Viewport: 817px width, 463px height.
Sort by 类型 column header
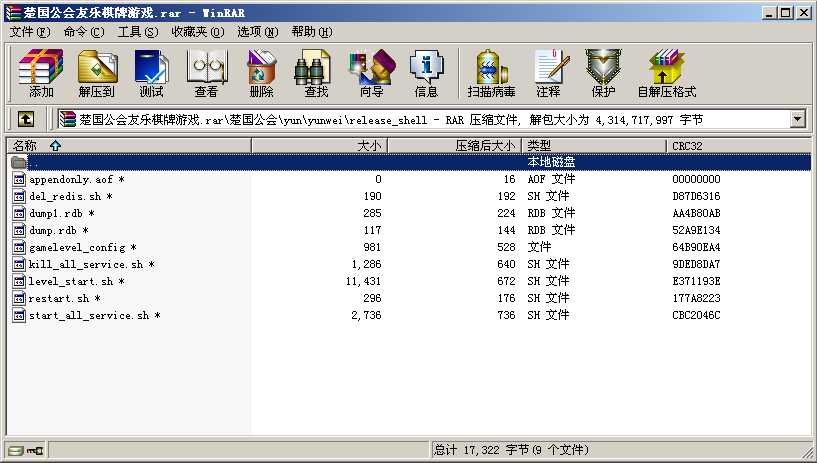pyautogui.click(x=594, y=146)
